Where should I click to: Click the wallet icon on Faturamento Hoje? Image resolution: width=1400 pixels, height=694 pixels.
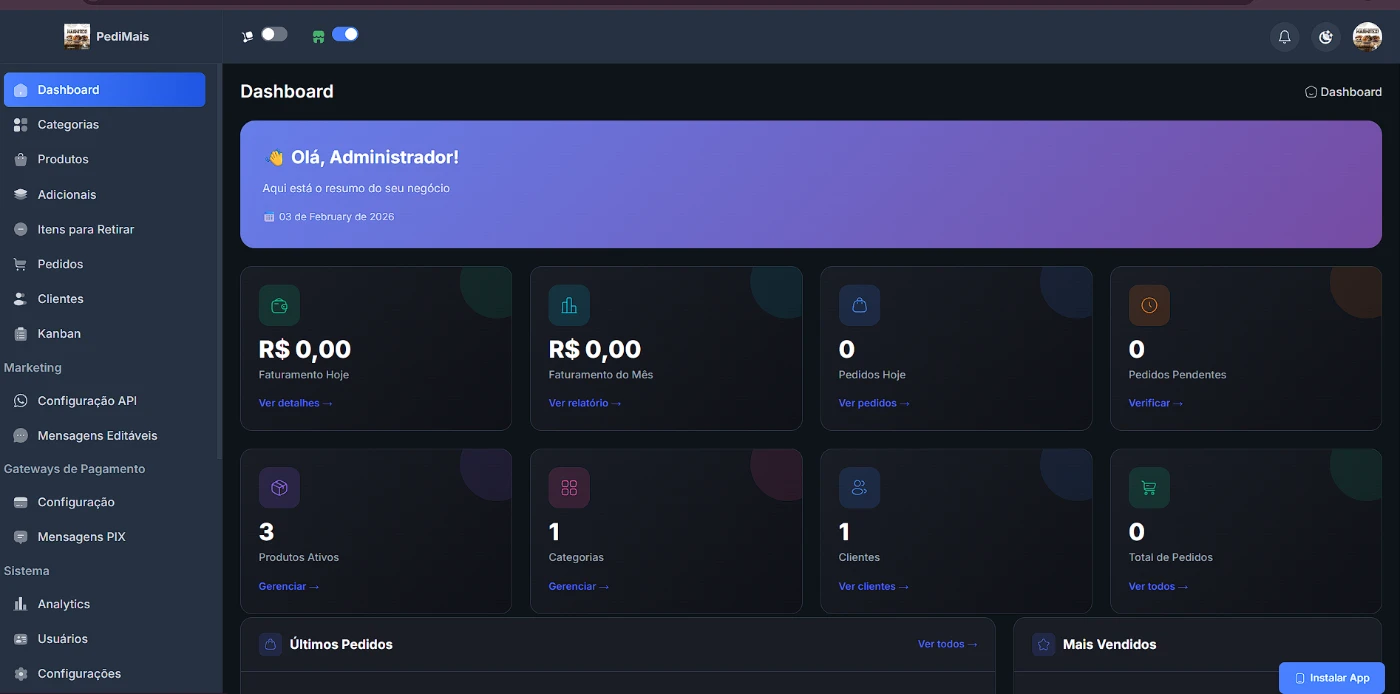279,306
